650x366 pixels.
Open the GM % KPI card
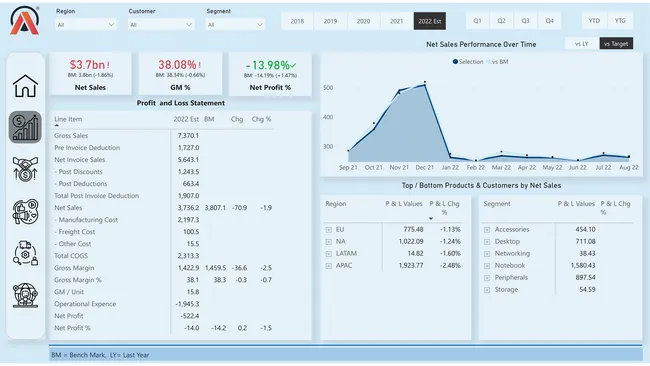[180, 74]
